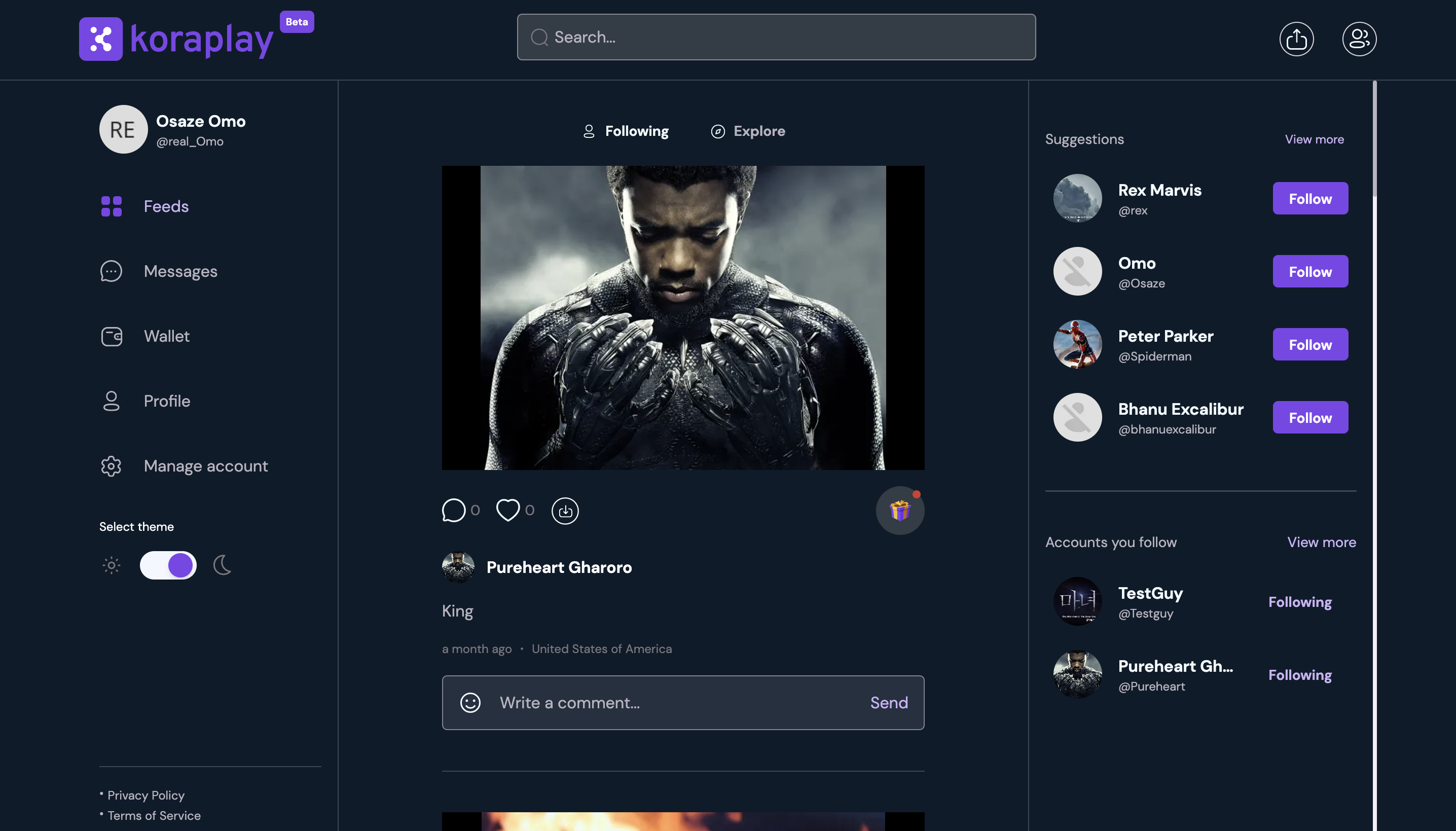Screen dimensions: 1456x831
Task: Toggle the theme switch
Action: pyautogui.click(x=168, y=565)
